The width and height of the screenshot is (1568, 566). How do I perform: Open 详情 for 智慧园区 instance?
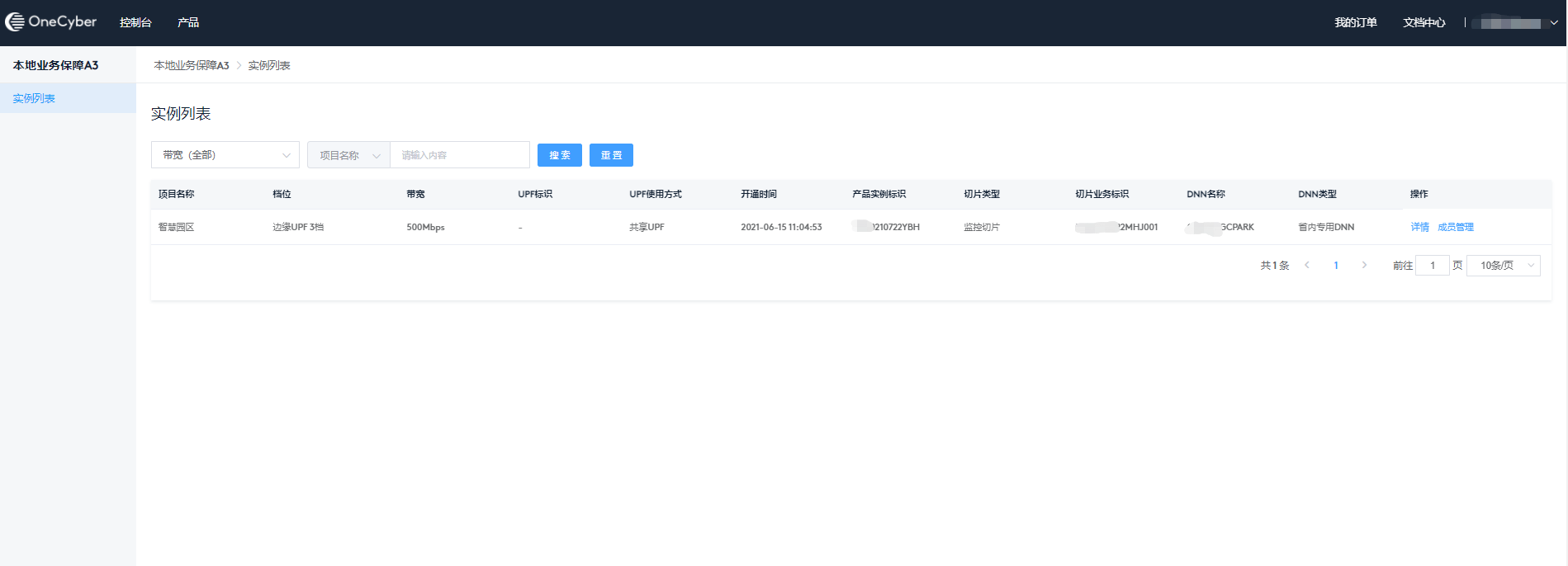(x=1419, y=227)
